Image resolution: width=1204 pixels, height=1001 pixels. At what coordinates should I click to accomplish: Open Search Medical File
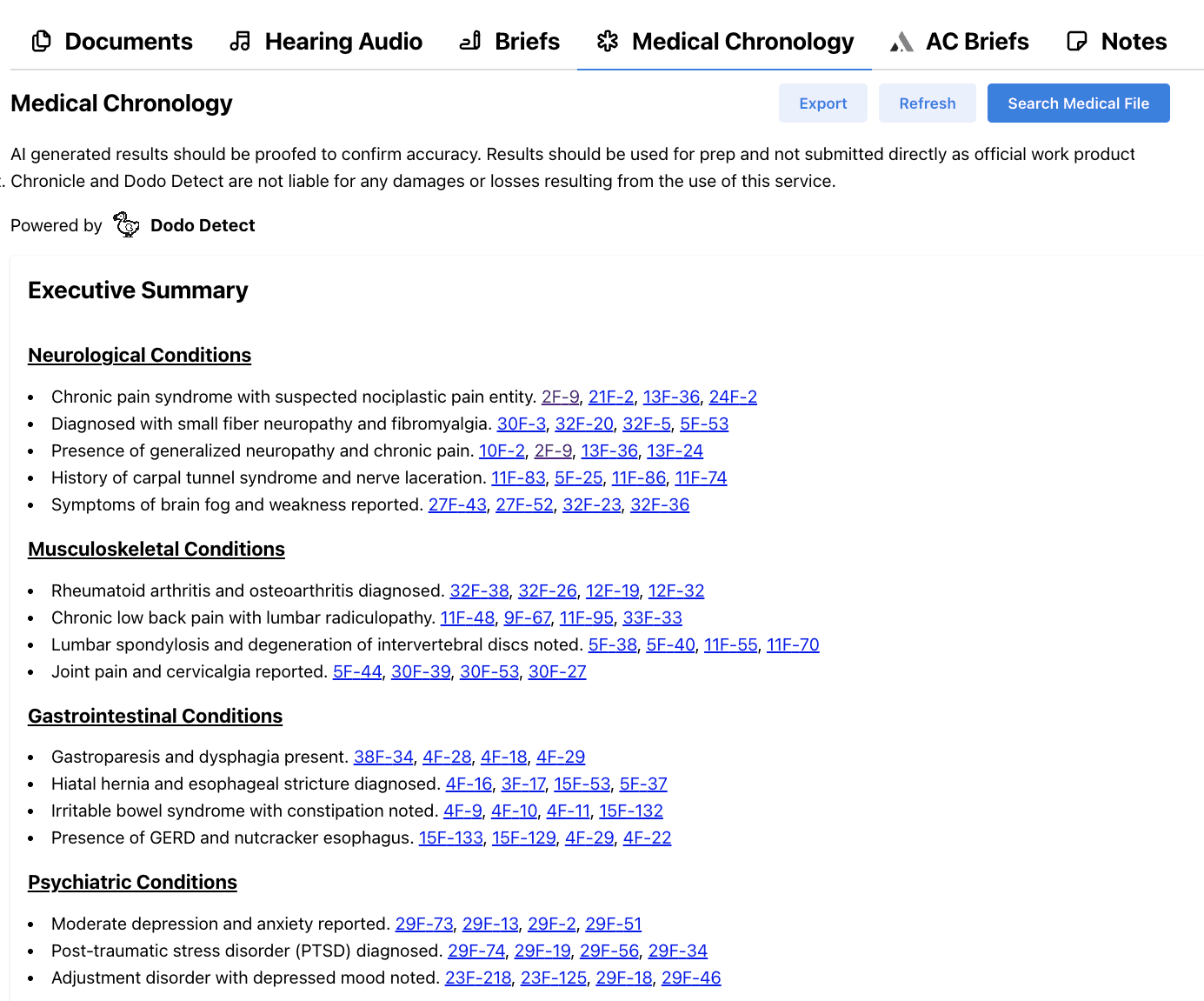(x=1078, y=103)
